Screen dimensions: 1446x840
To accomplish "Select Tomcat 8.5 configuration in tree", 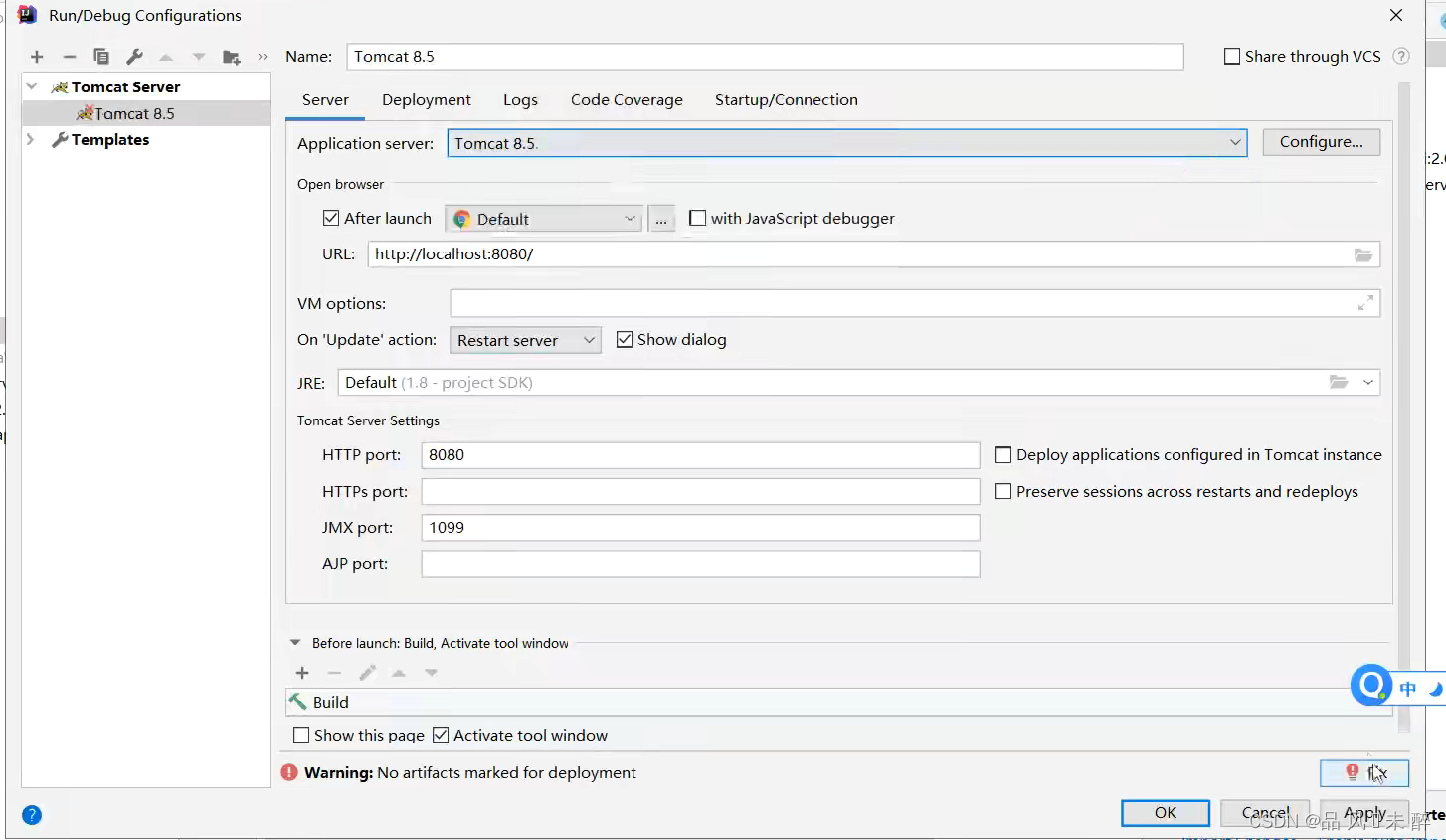I will (x=145, y=113).
